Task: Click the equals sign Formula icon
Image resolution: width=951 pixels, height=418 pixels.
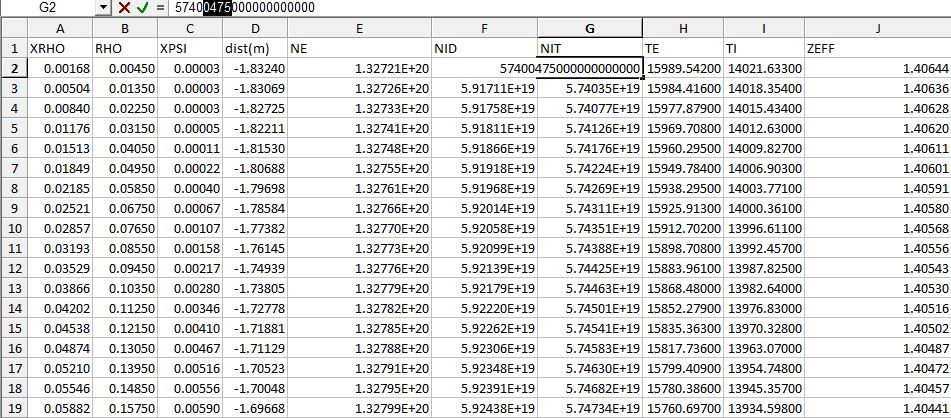Action: (x=161, y=7)
